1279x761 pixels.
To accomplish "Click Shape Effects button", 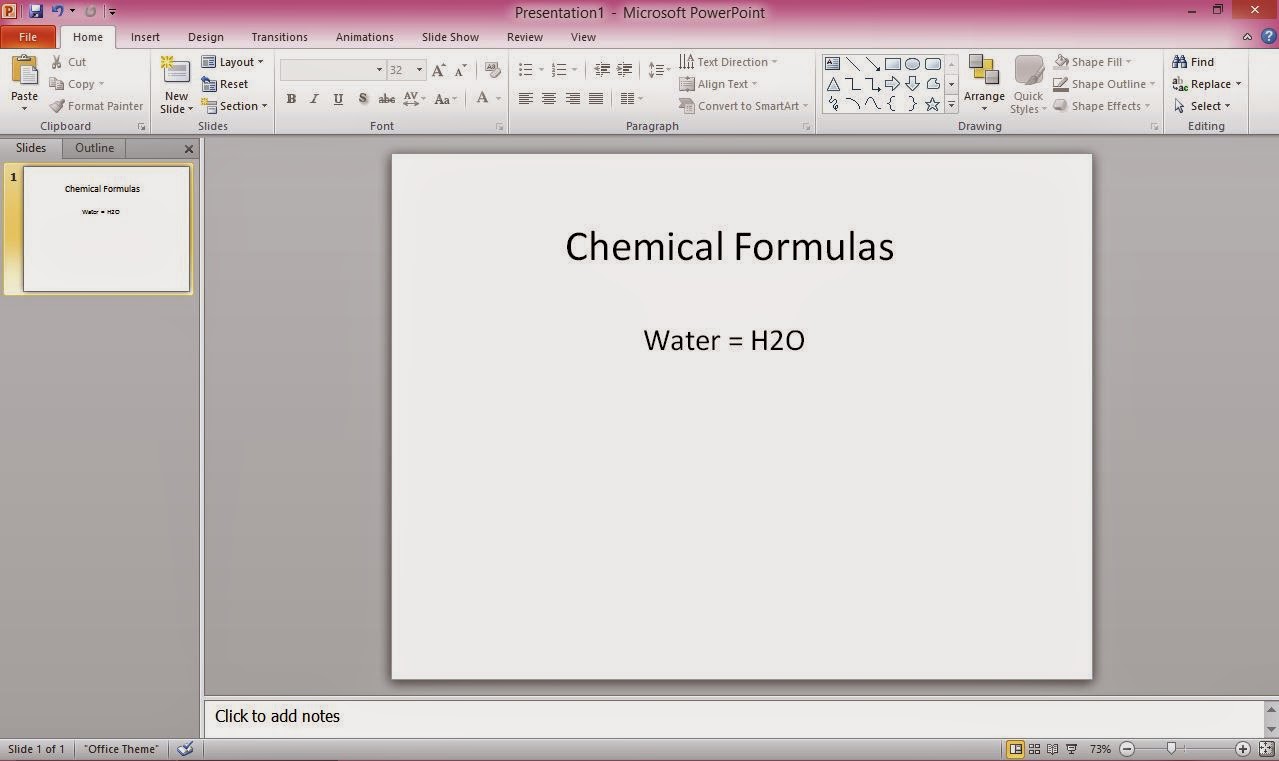I will click(1101, 106).
